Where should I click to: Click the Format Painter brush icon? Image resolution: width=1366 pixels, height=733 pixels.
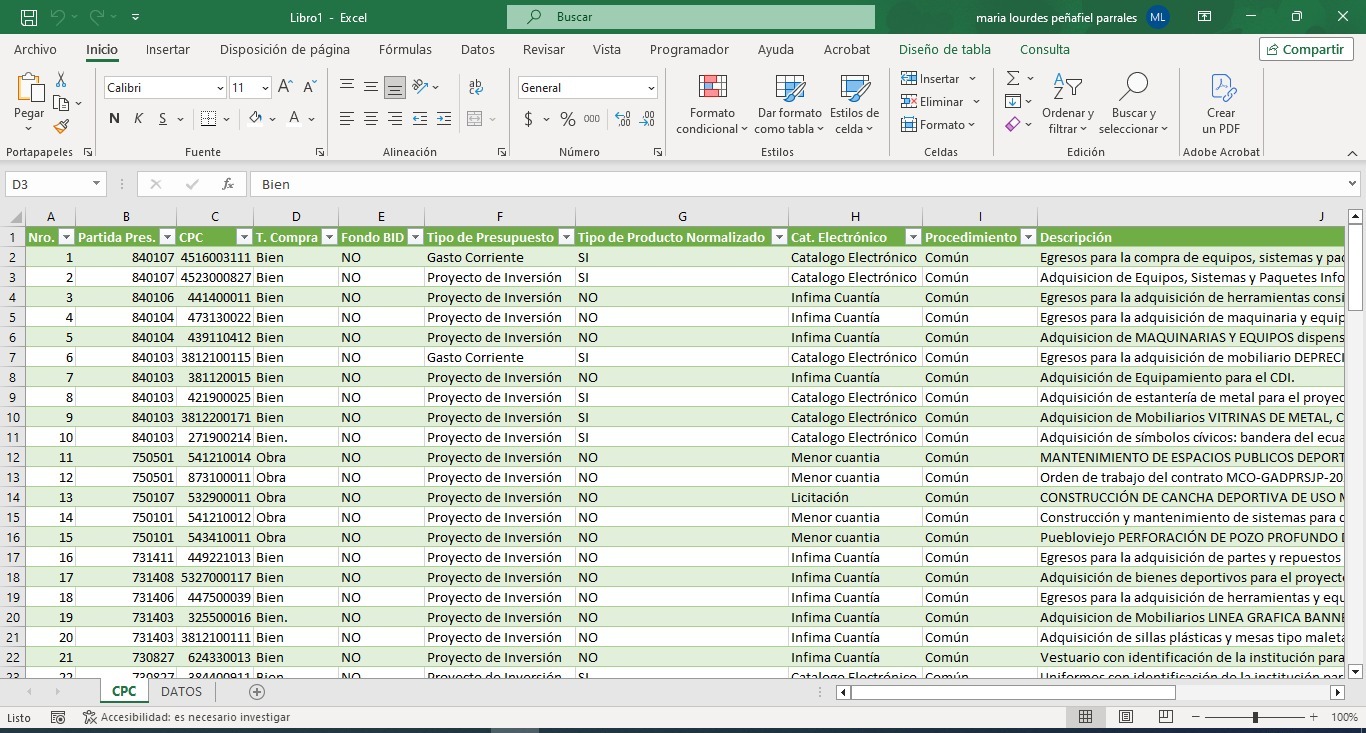[x=61, y=127]
